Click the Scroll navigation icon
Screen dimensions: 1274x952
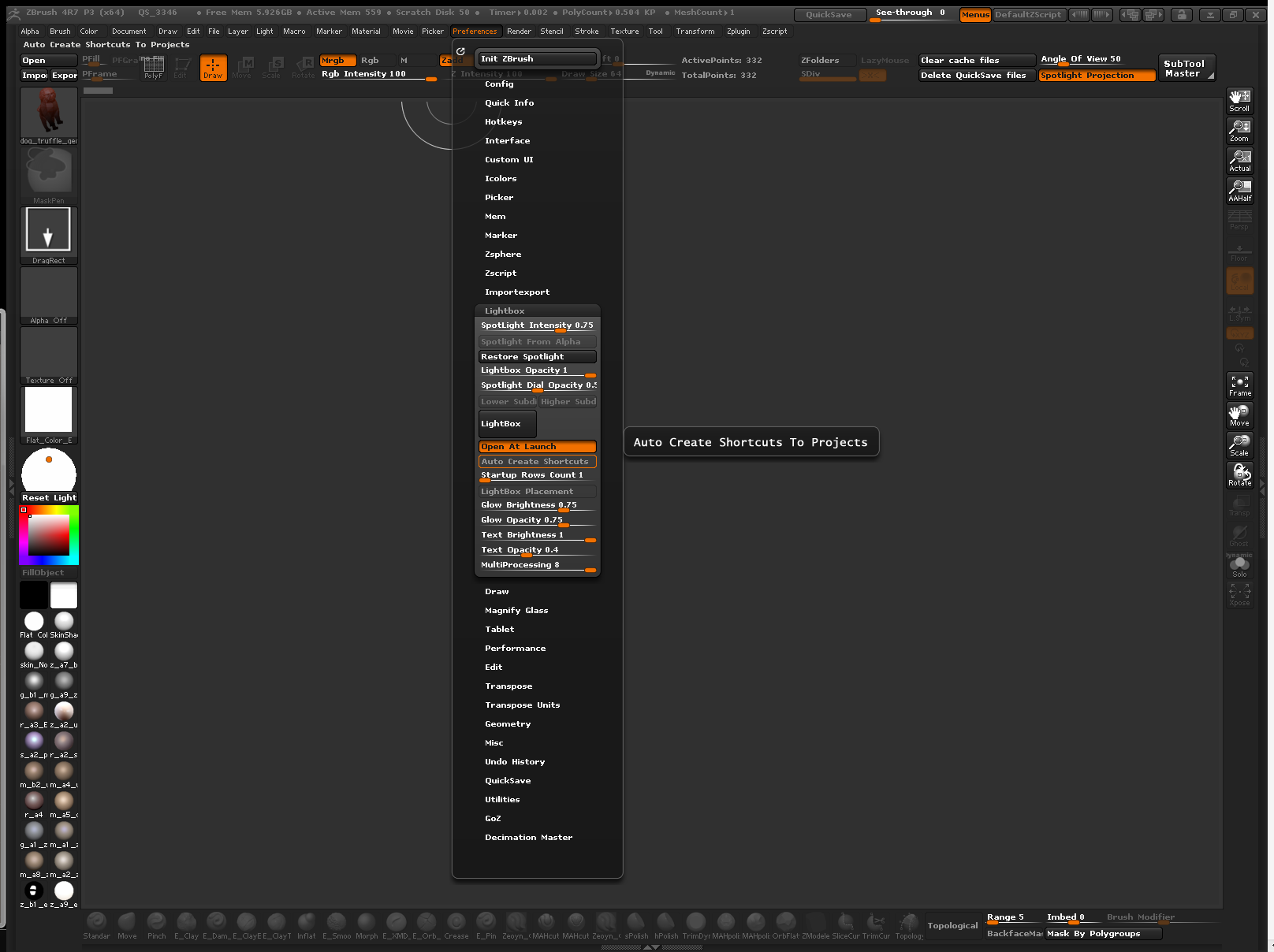pos(1239,101)
